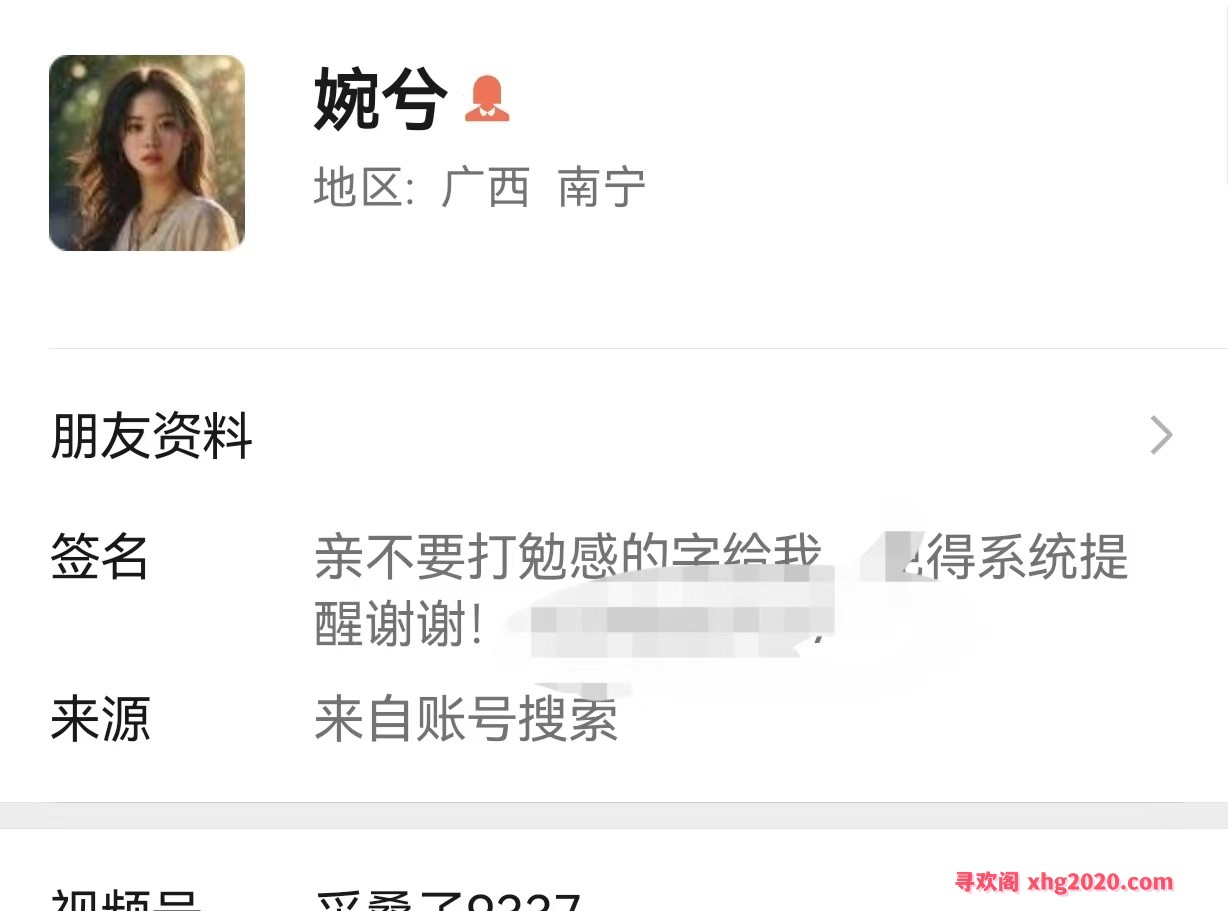Viewport: 1228px width, 911px height.
Task: Select the contact name 婉兮
Action: point(379,99)
